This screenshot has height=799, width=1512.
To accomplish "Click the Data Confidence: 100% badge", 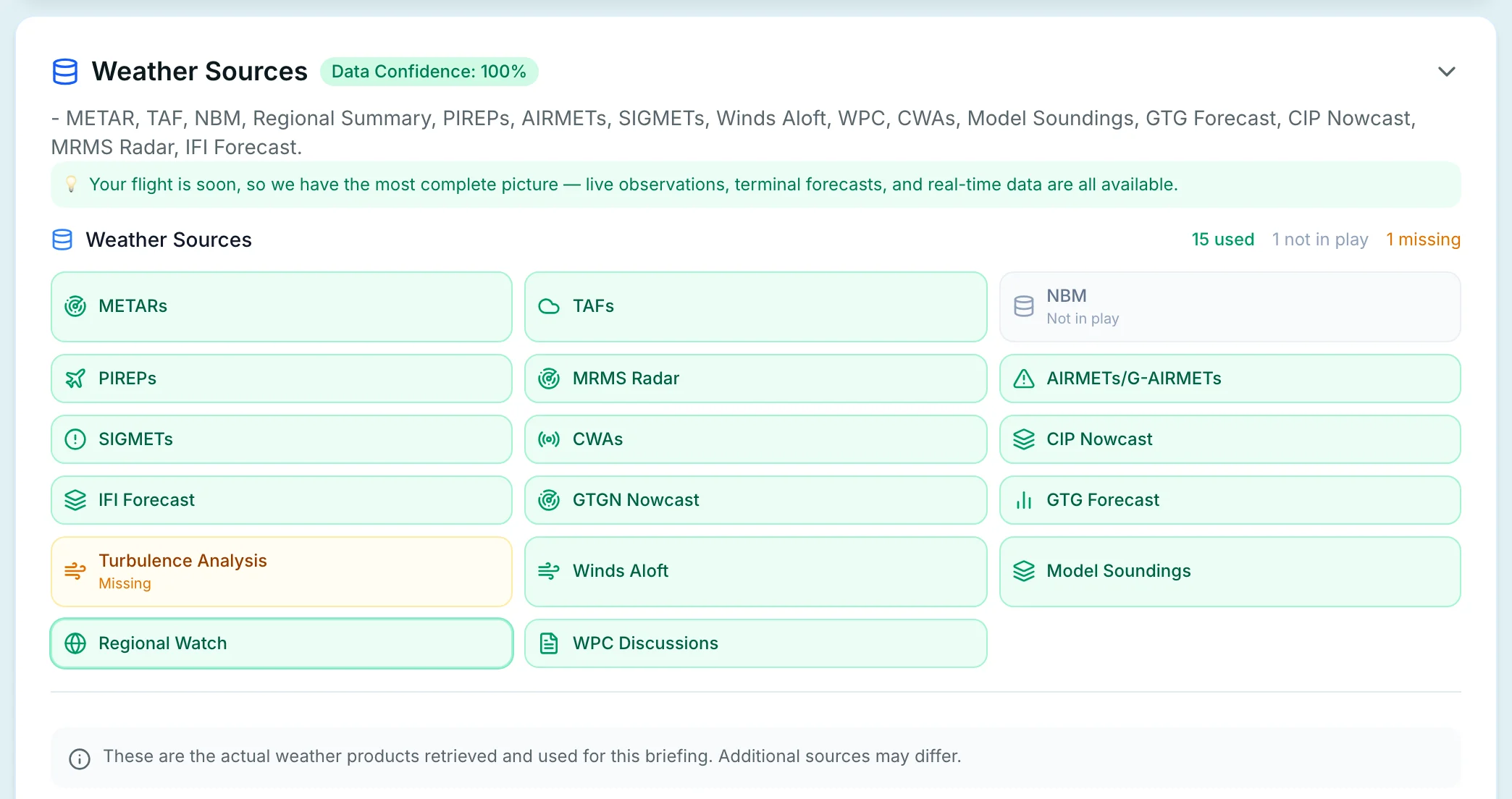I will (429, 72).
